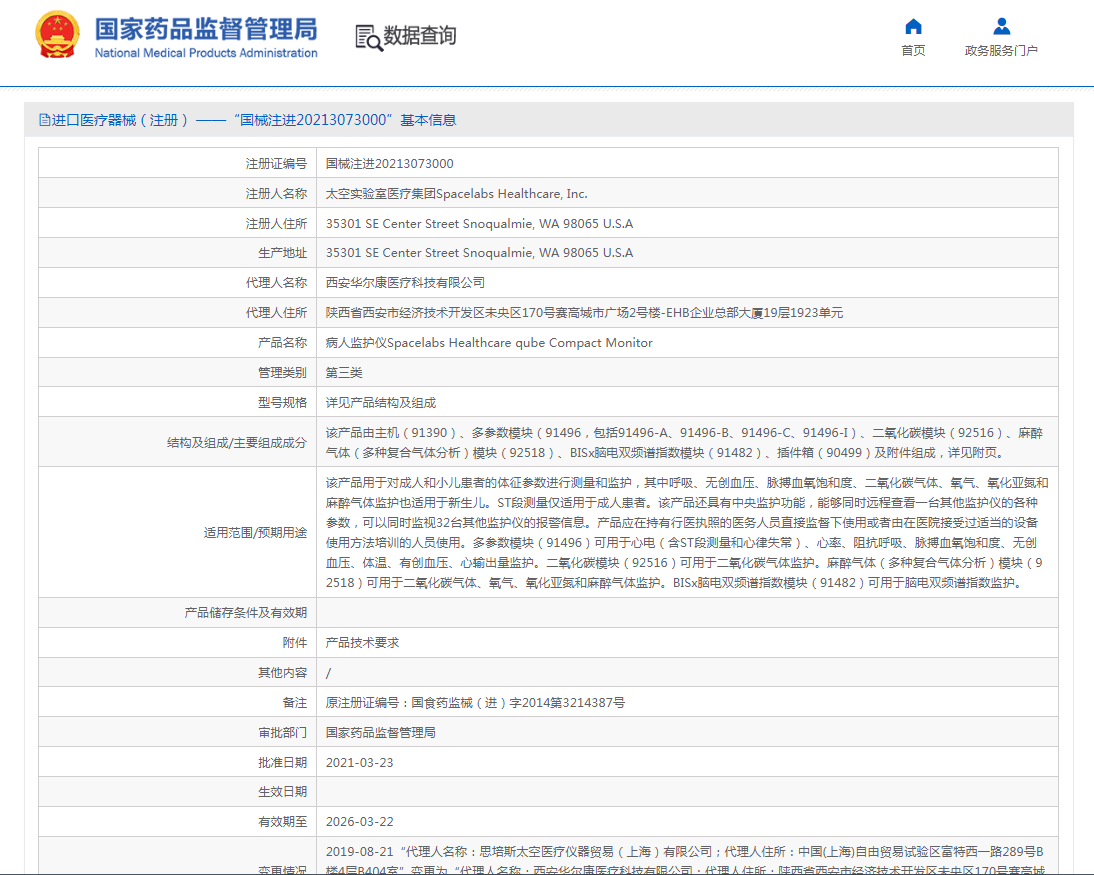Click the 代理人名称 row label
This screenshot has width=1094, height=875.
(x=276, y=283)
